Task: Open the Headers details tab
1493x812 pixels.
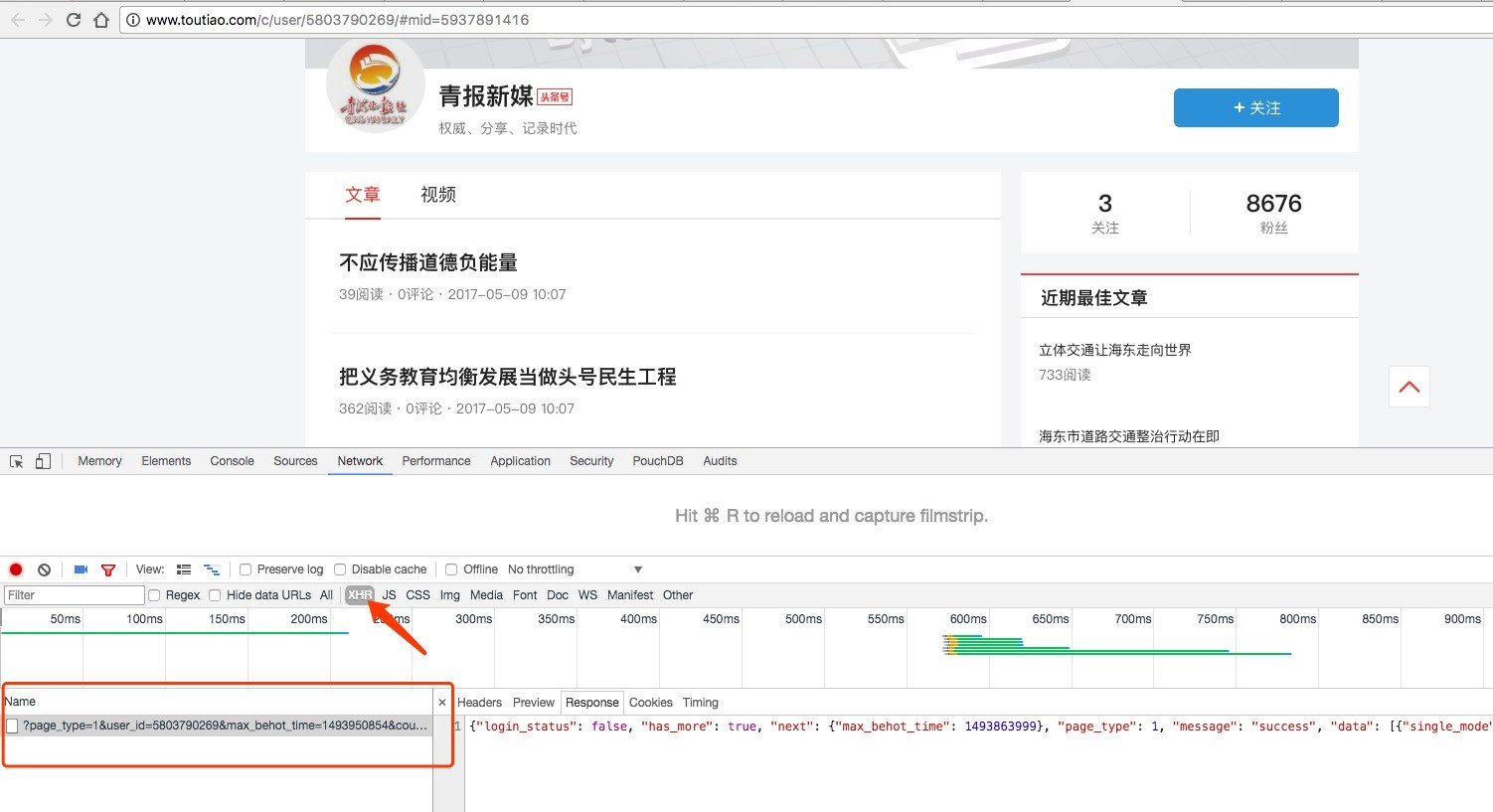Action: (480, 703)
